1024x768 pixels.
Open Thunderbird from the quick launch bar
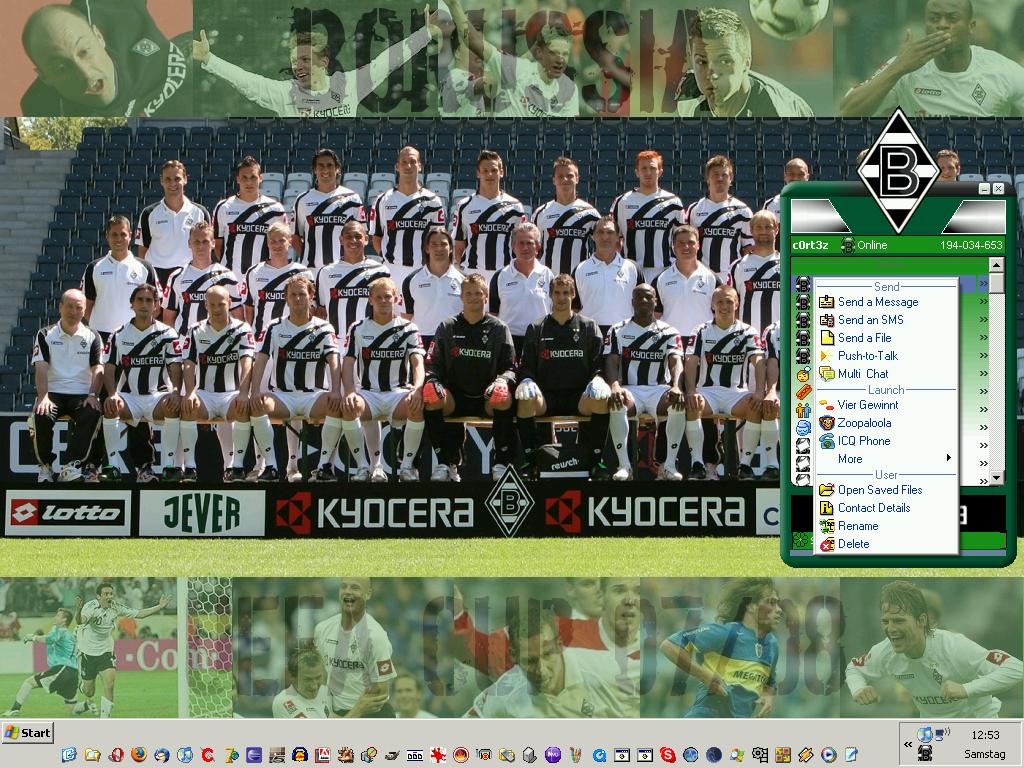[x=161, y=756]
